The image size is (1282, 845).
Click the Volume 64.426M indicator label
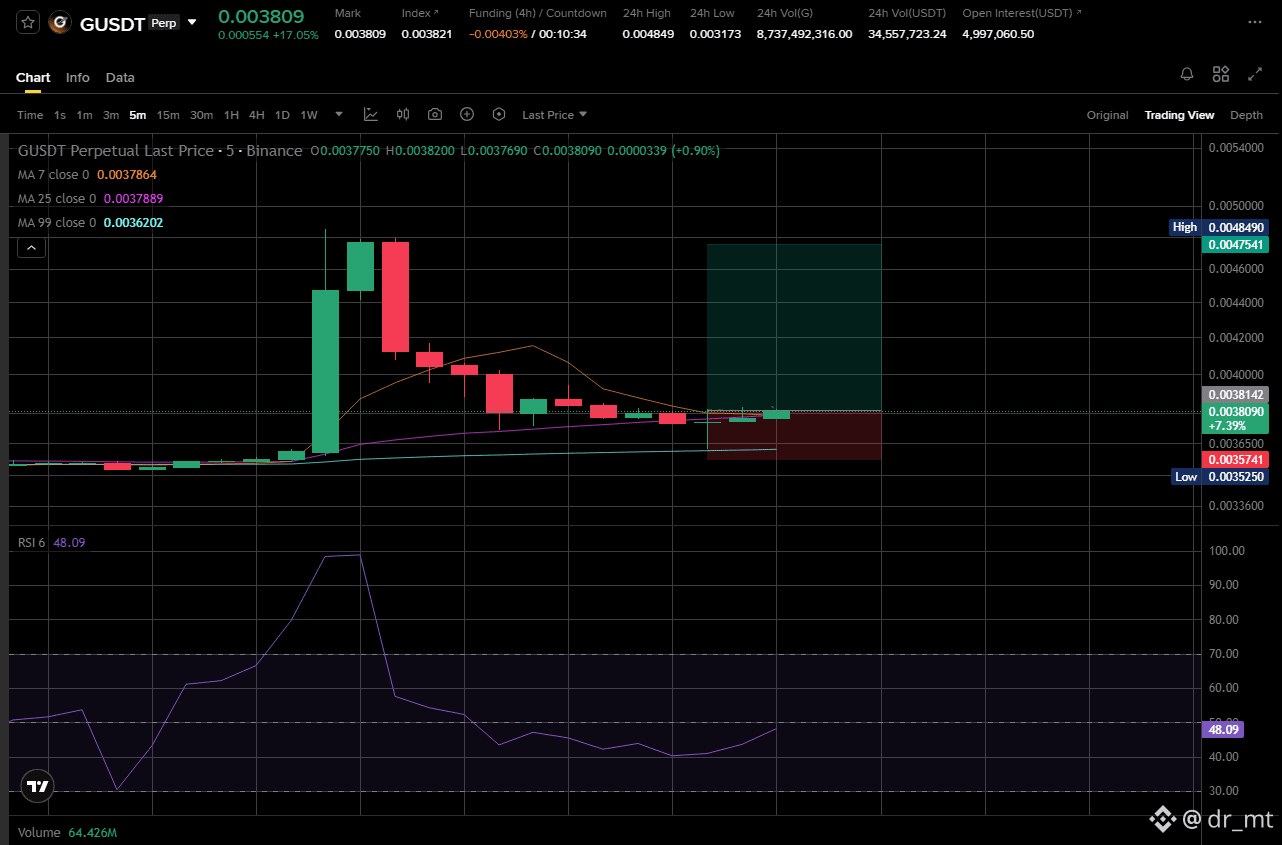67,832
